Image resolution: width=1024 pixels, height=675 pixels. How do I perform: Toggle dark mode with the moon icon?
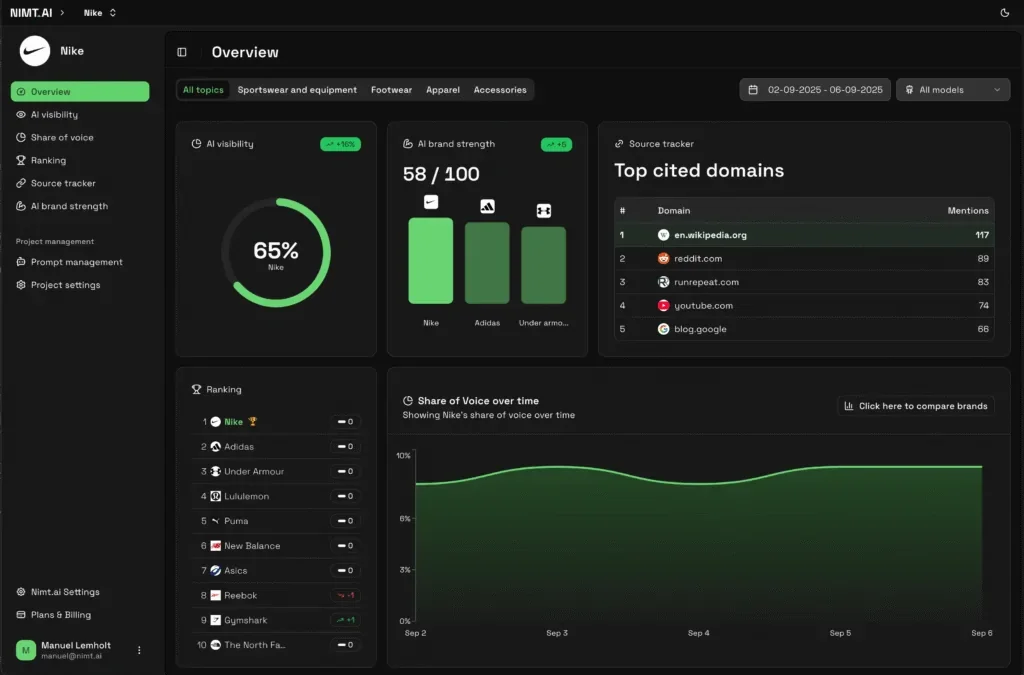pos(1004,12)
